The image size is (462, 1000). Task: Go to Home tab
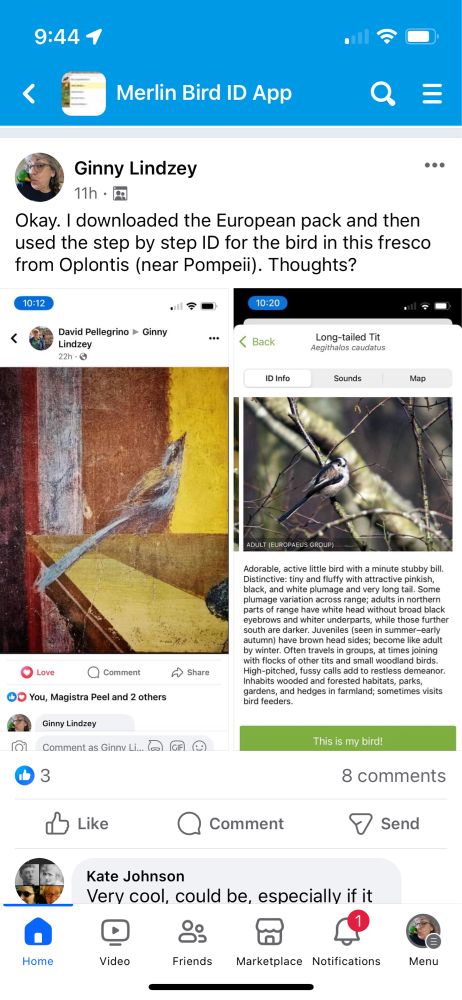(x=38, y=943)
